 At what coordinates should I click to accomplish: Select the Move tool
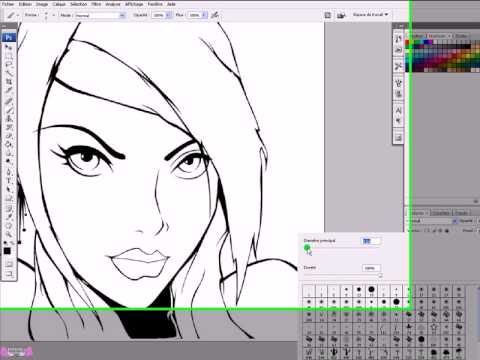[x=9, y=48]
